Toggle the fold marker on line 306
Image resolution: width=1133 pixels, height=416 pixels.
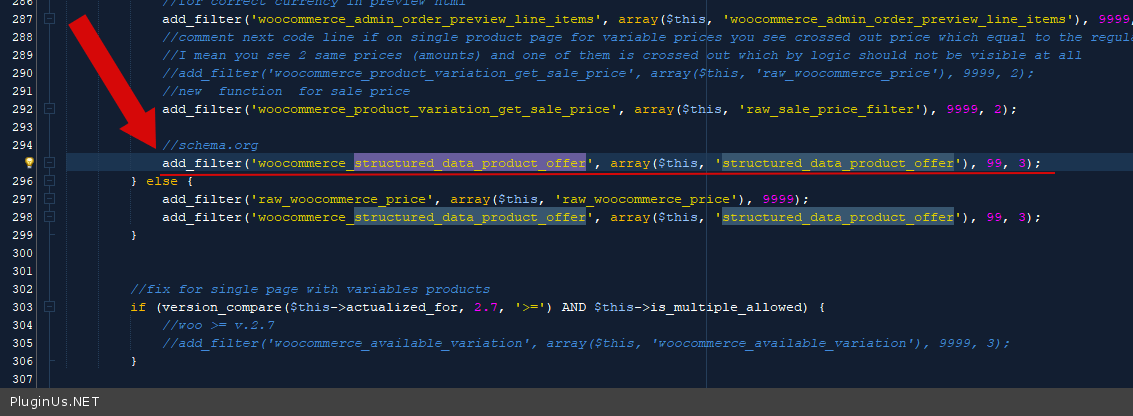coord(50,361)
